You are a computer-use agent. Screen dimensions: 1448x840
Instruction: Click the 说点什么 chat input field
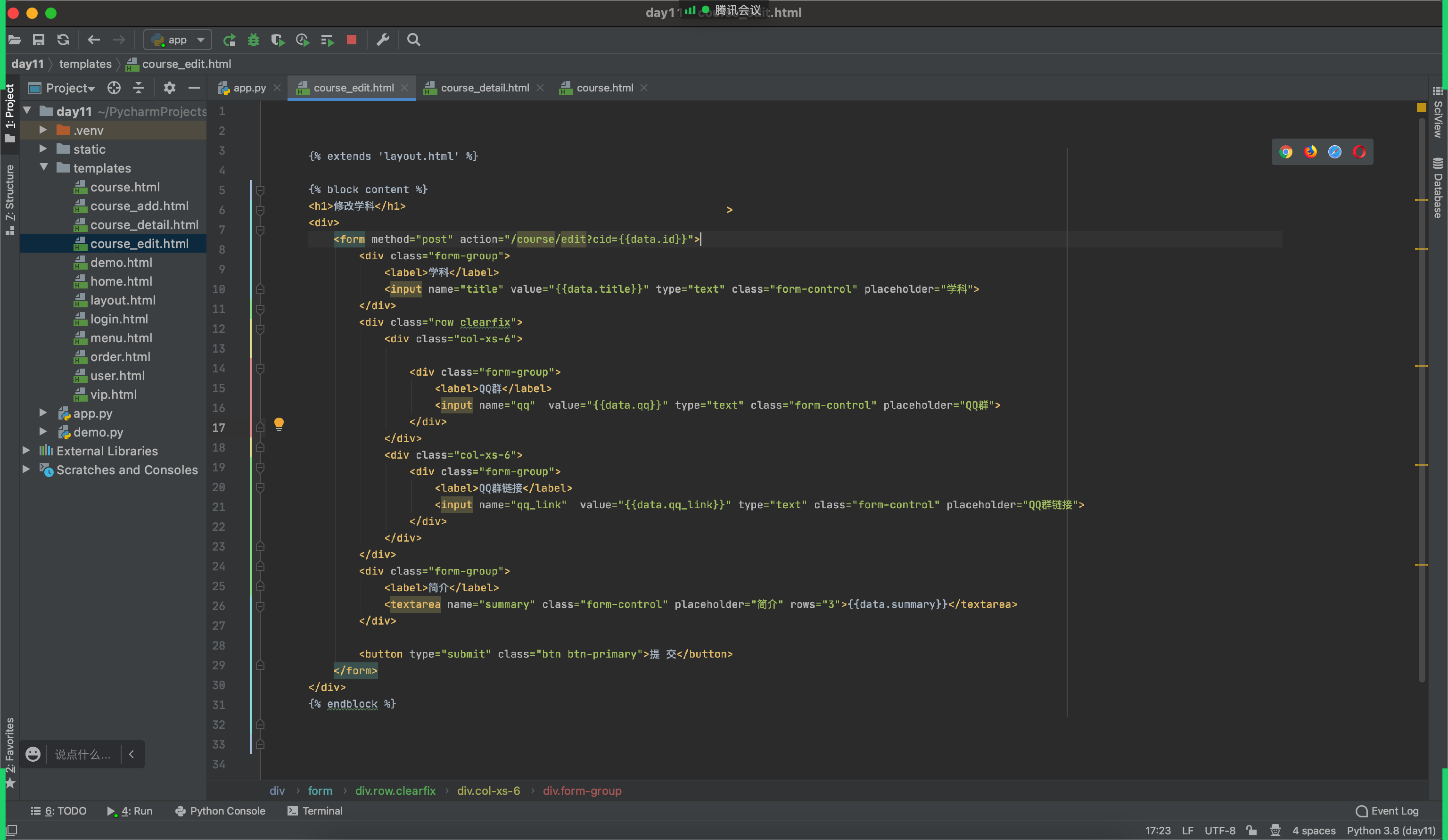[x=83, y=754]
